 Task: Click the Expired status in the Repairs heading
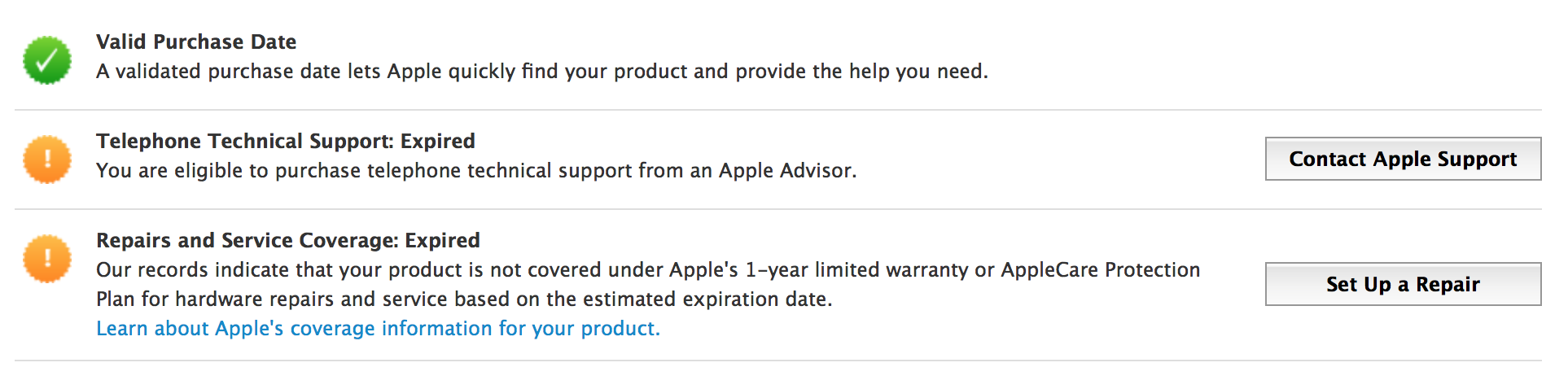click(x=442, y=241)
